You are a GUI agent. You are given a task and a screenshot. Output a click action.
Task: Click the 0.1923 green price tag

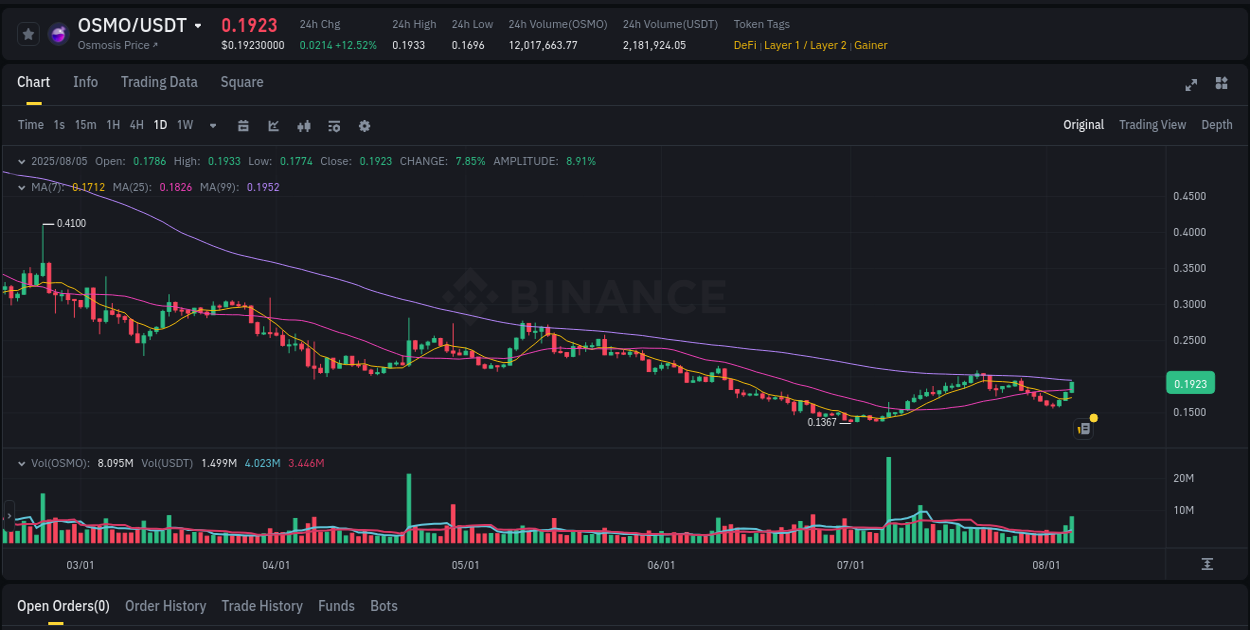1190,382
